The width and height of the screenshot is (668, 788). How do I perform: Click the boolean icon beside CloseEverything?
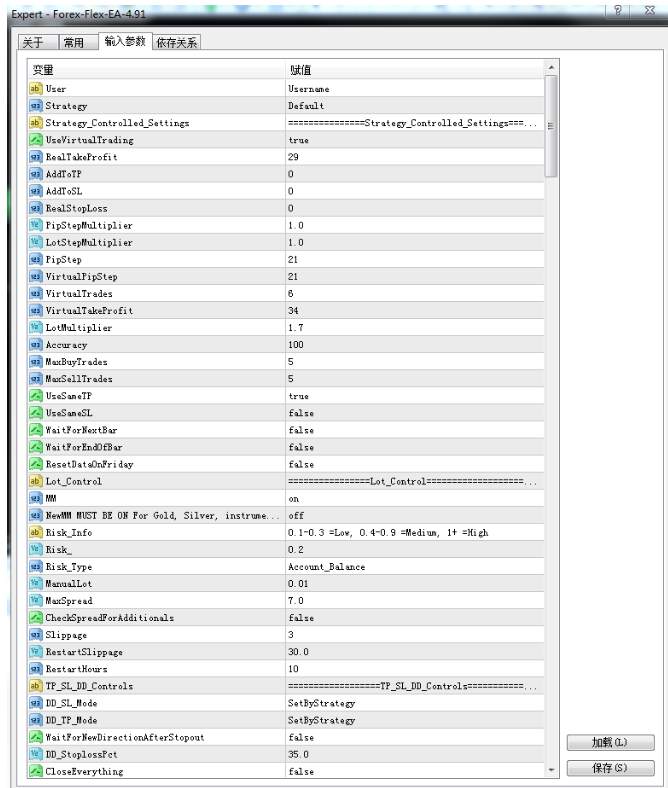coord(35,772)
